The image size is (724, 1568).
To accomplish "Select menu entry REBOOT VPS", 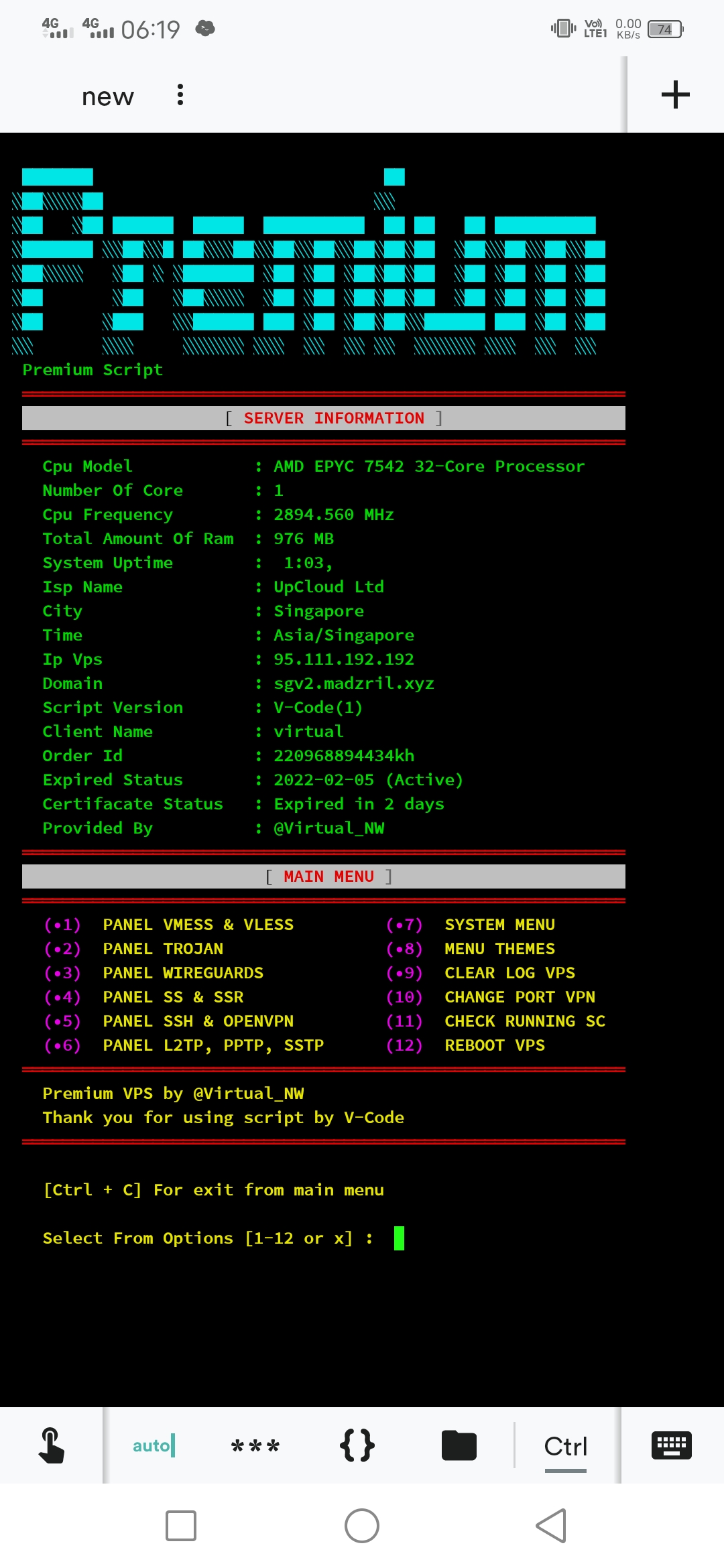I will tap(495, 1045).
